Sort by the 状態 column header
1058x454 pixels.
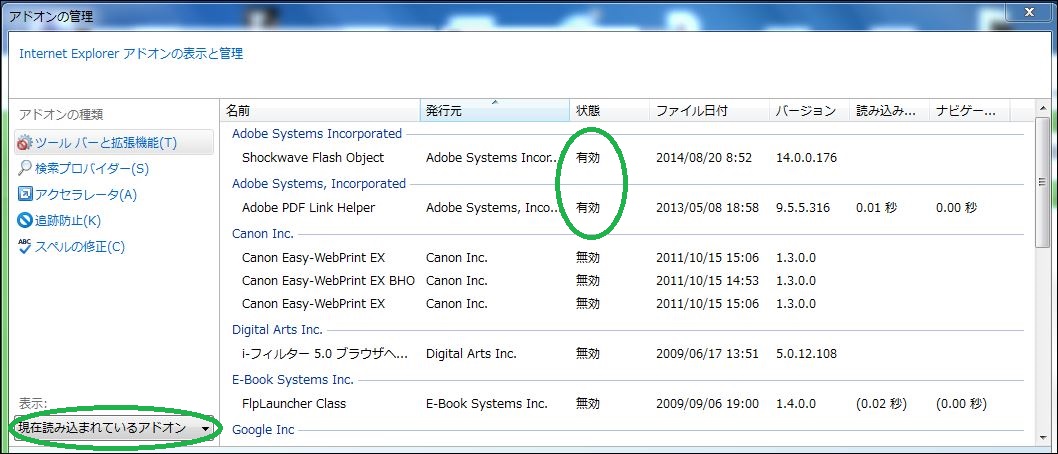click(609, 111)
